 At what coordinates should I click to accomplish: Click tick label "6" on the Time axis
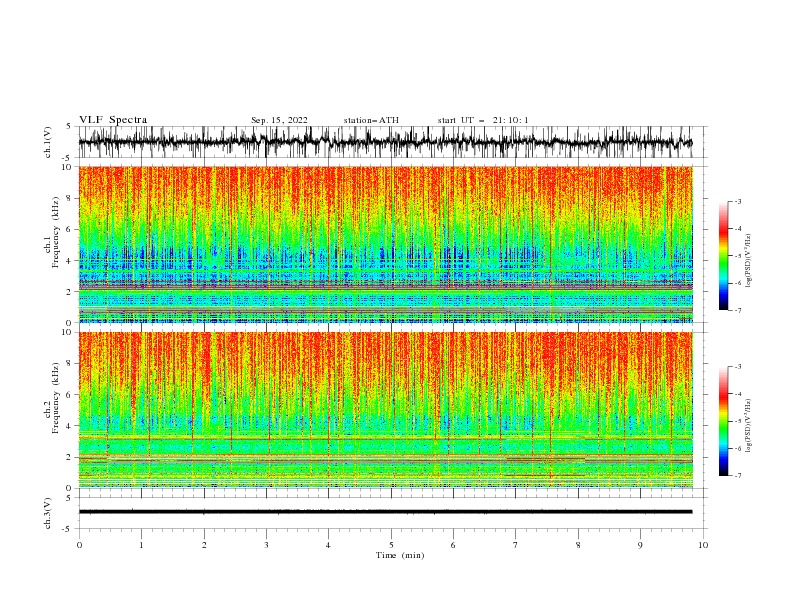point(453,545)
